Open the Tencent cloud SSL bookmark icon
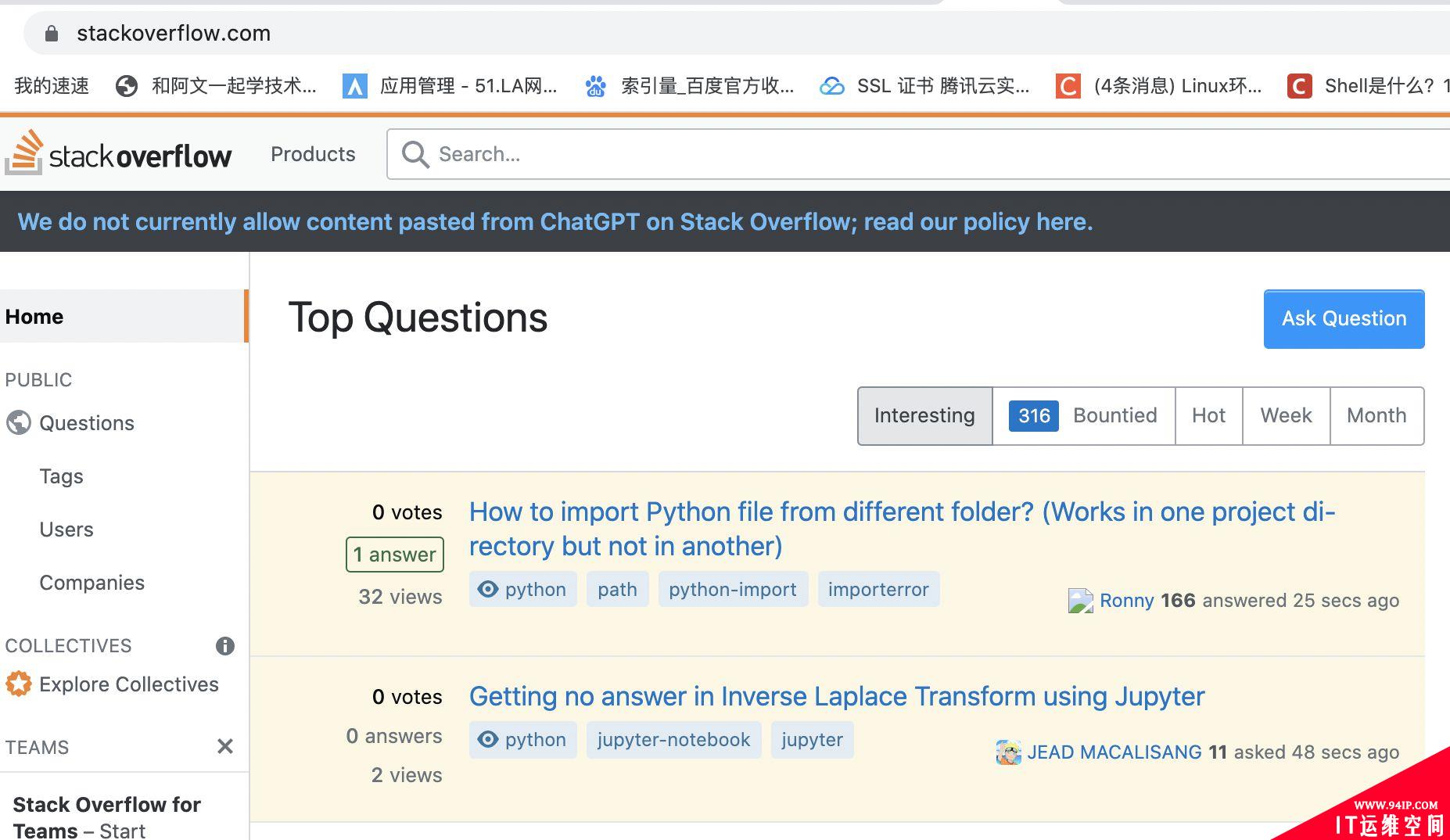This screenshot has height=840, width=1450. tap(832, 86)
